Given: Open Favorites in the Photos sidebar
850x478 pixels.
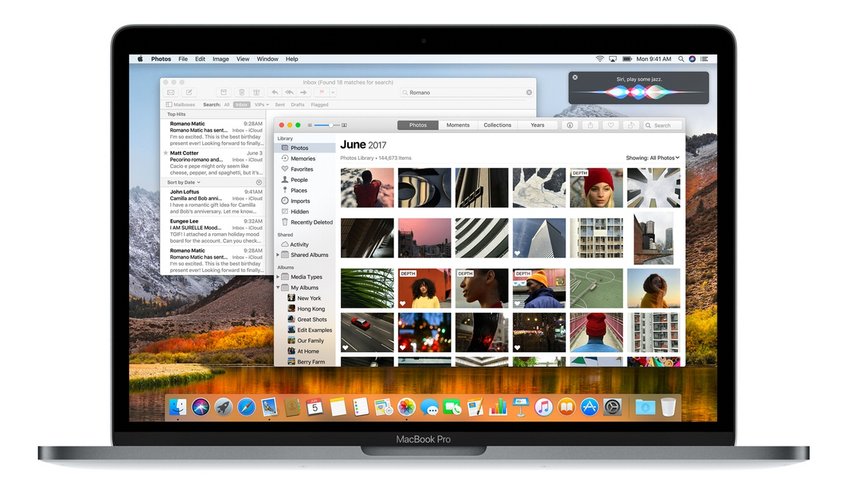Looking at the screenshot, I should pyautogui.click(x=297, y=169).
